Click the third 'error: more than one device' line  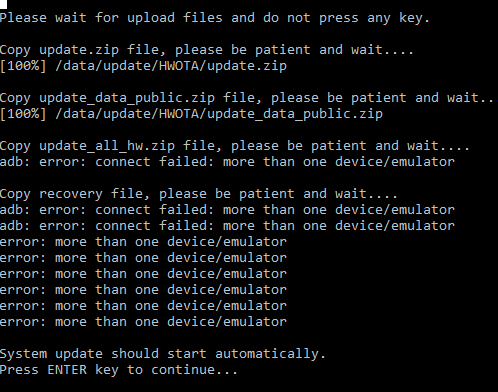[143, 274]
